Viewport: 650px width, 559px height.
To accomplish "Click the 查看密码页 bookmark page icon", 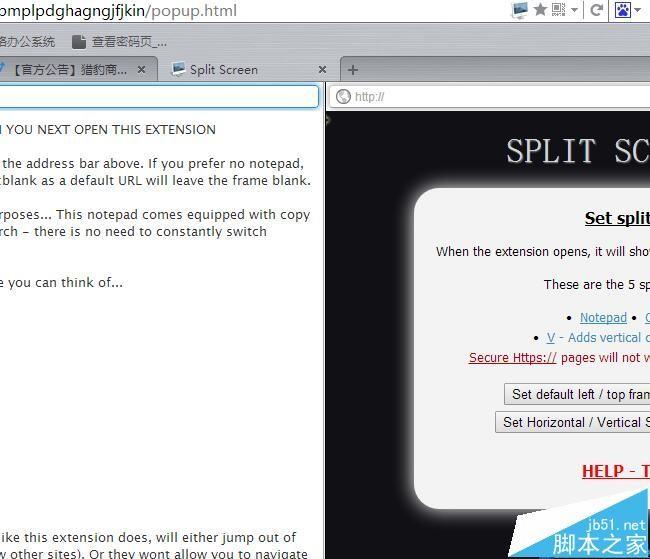I will (79, 42).
